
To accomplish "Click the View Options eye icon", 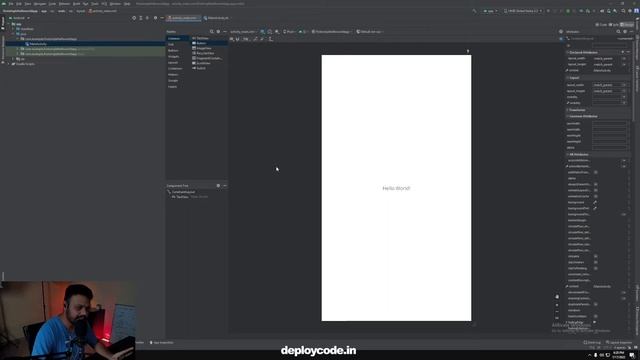I will pos(231,39).
